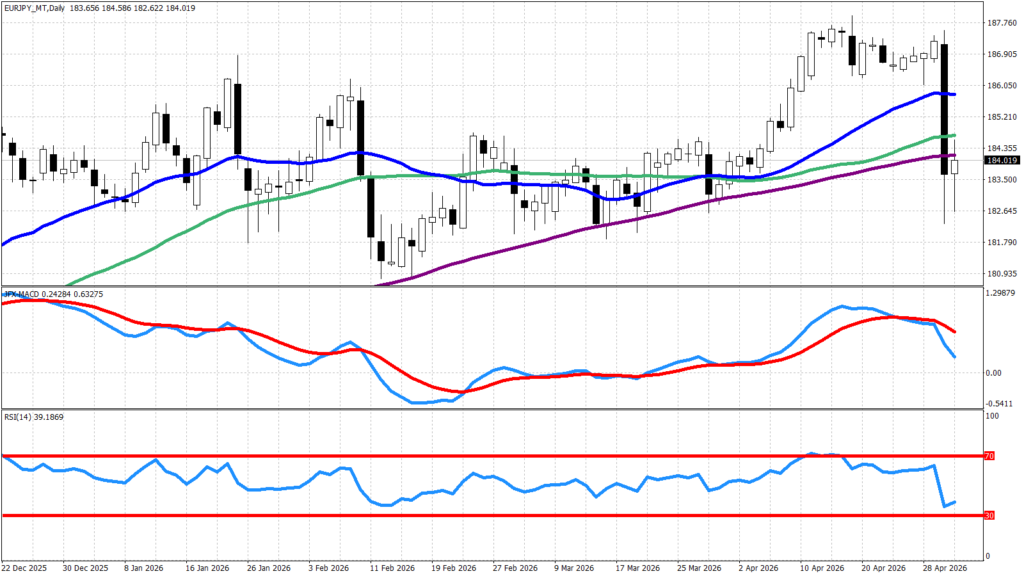Select the 22 Dec 2025 date label

coord(25,568)
